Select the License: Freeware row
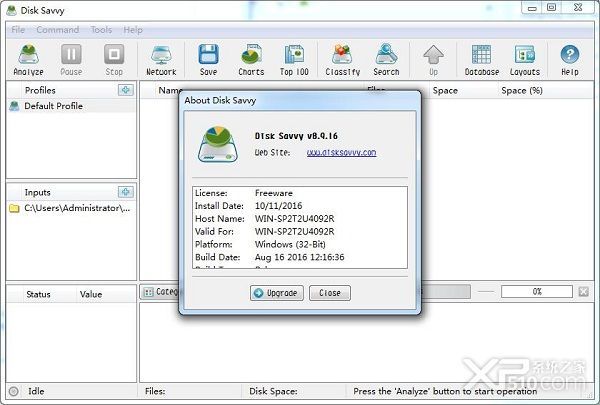 tap(300, 193)
